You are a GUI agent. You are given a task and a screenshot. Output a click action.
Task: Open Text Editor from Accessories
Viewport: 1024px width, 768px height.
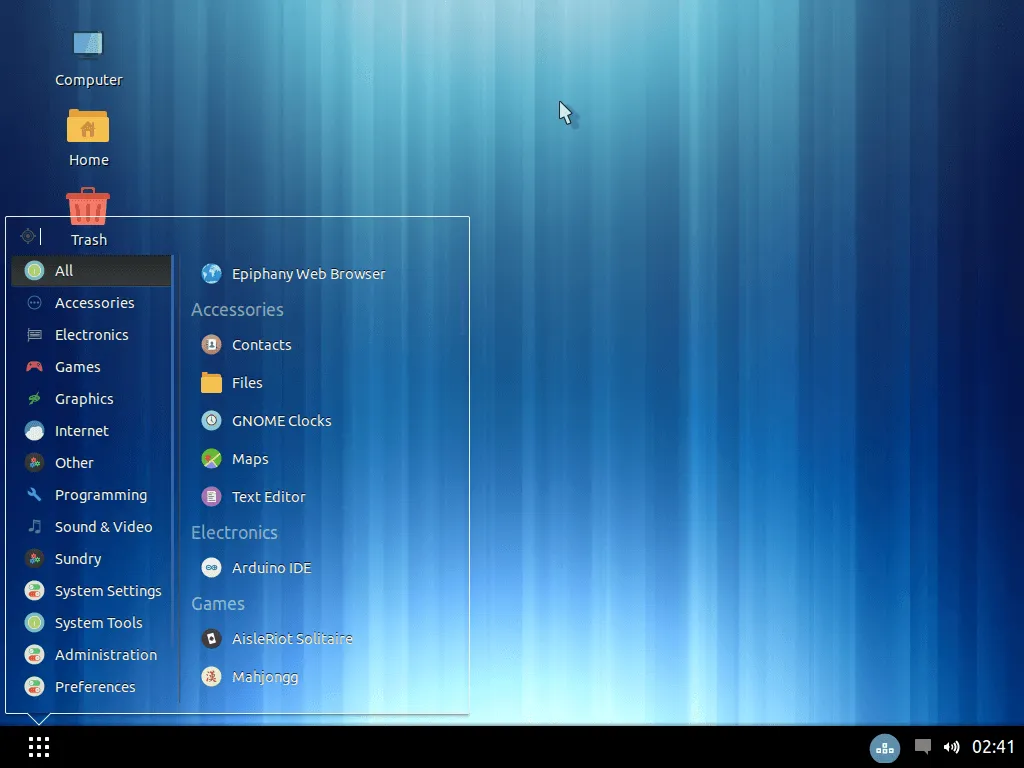point(267,497)
